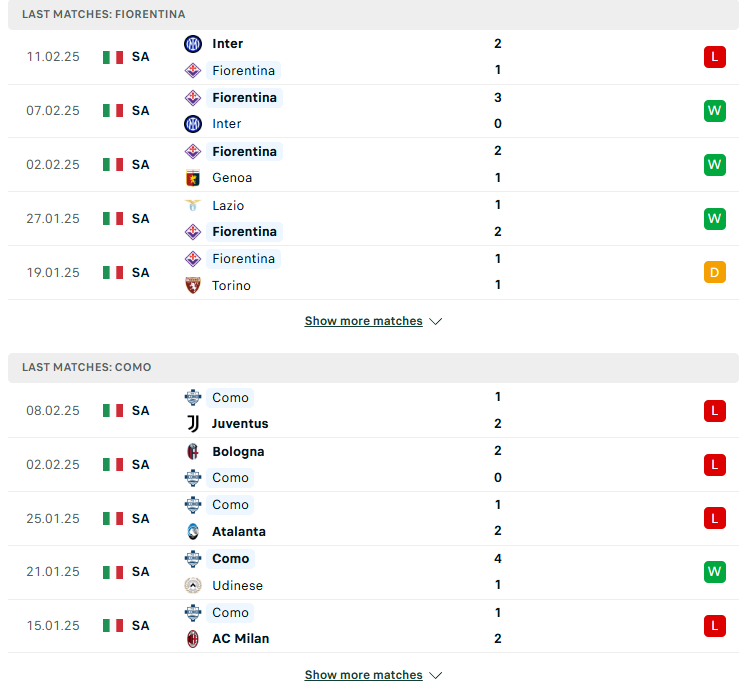Image resolution: width=739 pixels, height=687 pixels.
Task: Click the Lazio eagle crest icon
Action: 193,205
